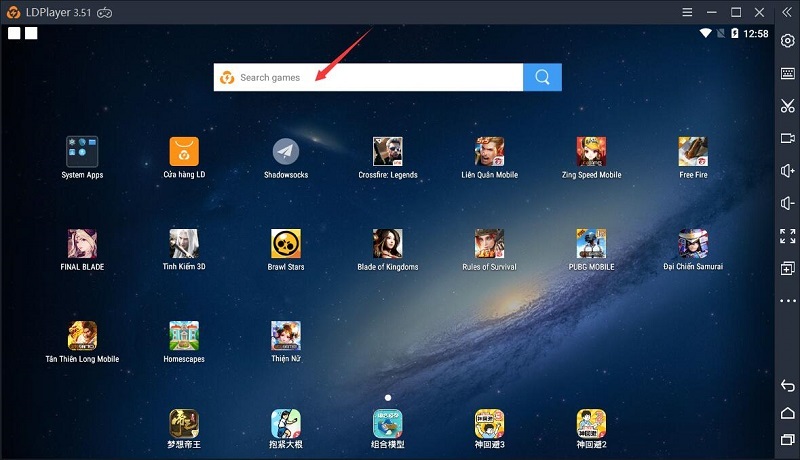Launch the Thiện Nữ game
Screen dimensions: 800x460
point(286,336)
